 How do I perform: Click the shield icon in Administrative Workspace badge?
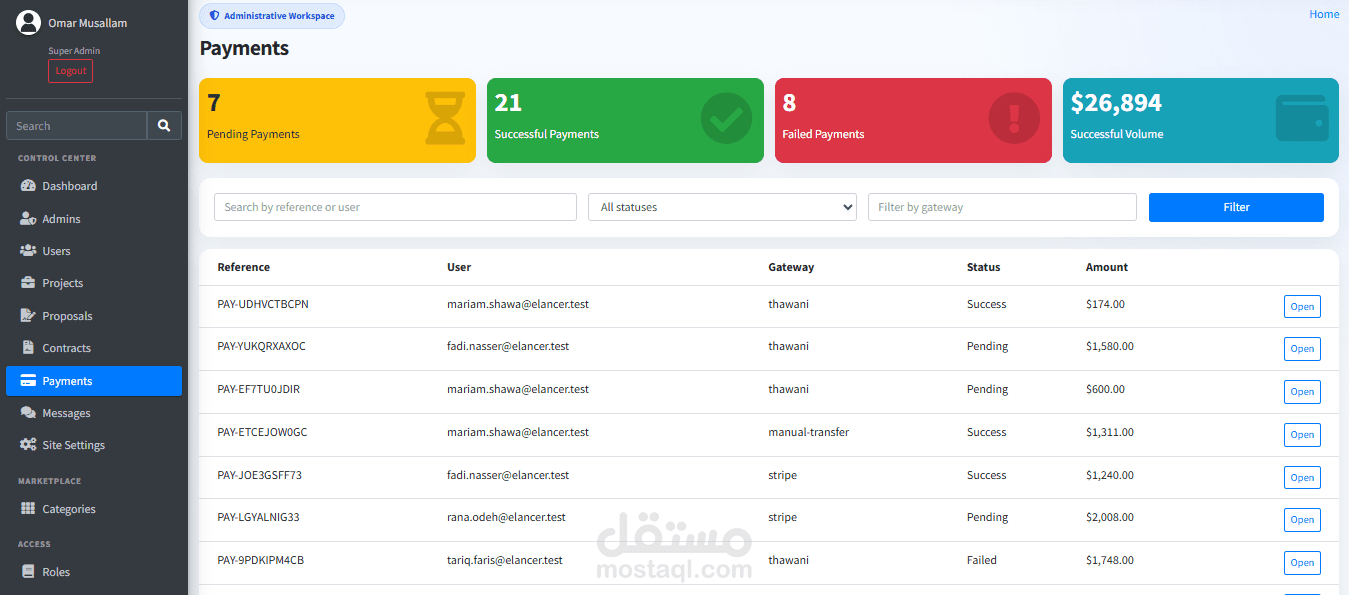(214, 16)
